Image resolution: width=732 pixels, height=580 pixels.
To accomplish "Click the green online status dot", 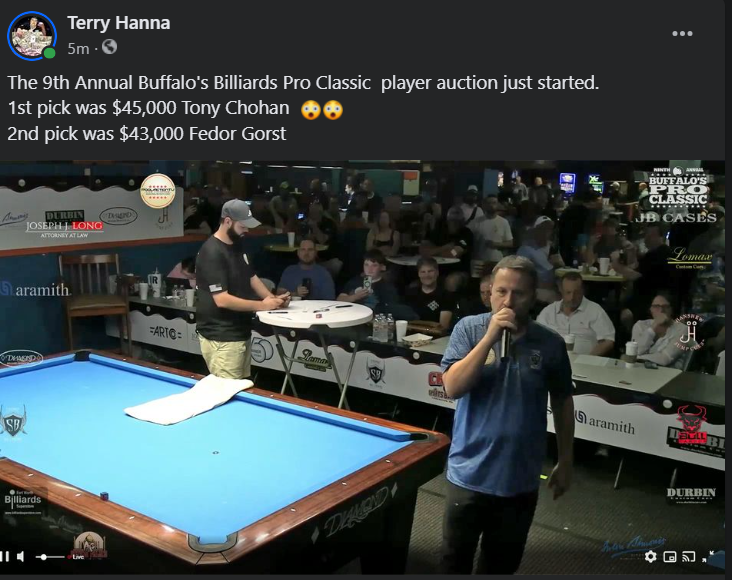I will [x=49, y=53].
